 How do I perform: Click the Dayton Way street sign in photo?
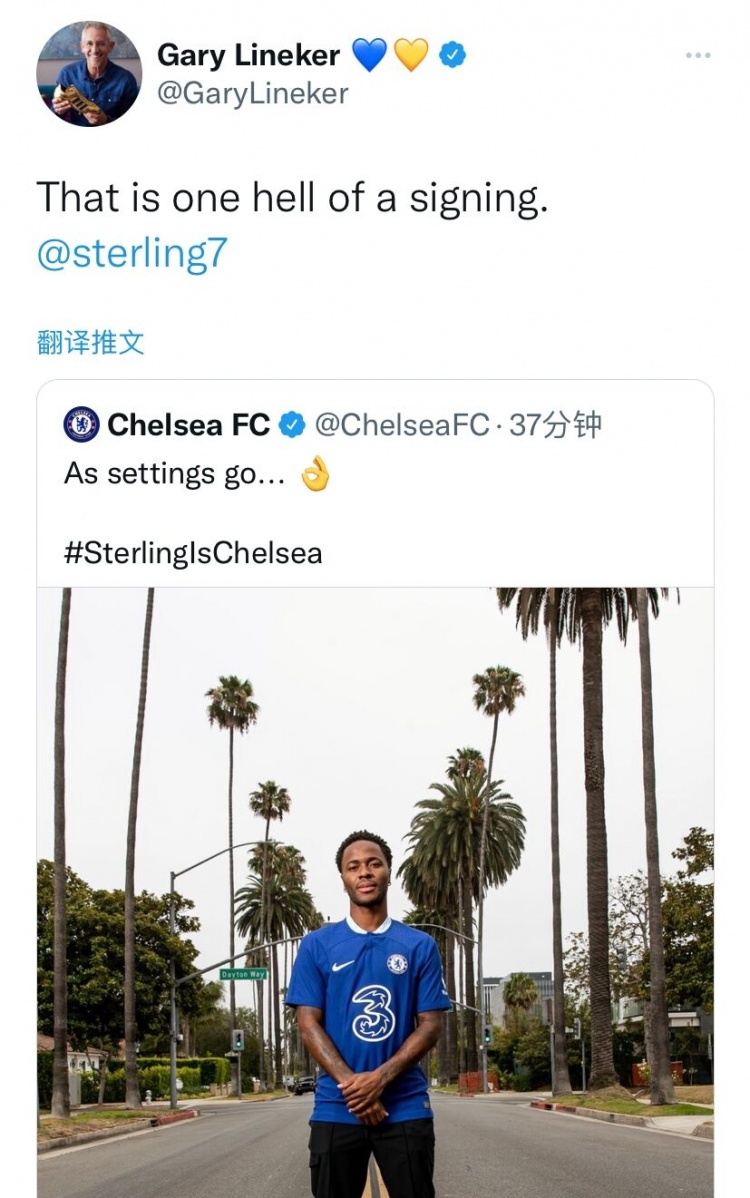click(243, 973)
